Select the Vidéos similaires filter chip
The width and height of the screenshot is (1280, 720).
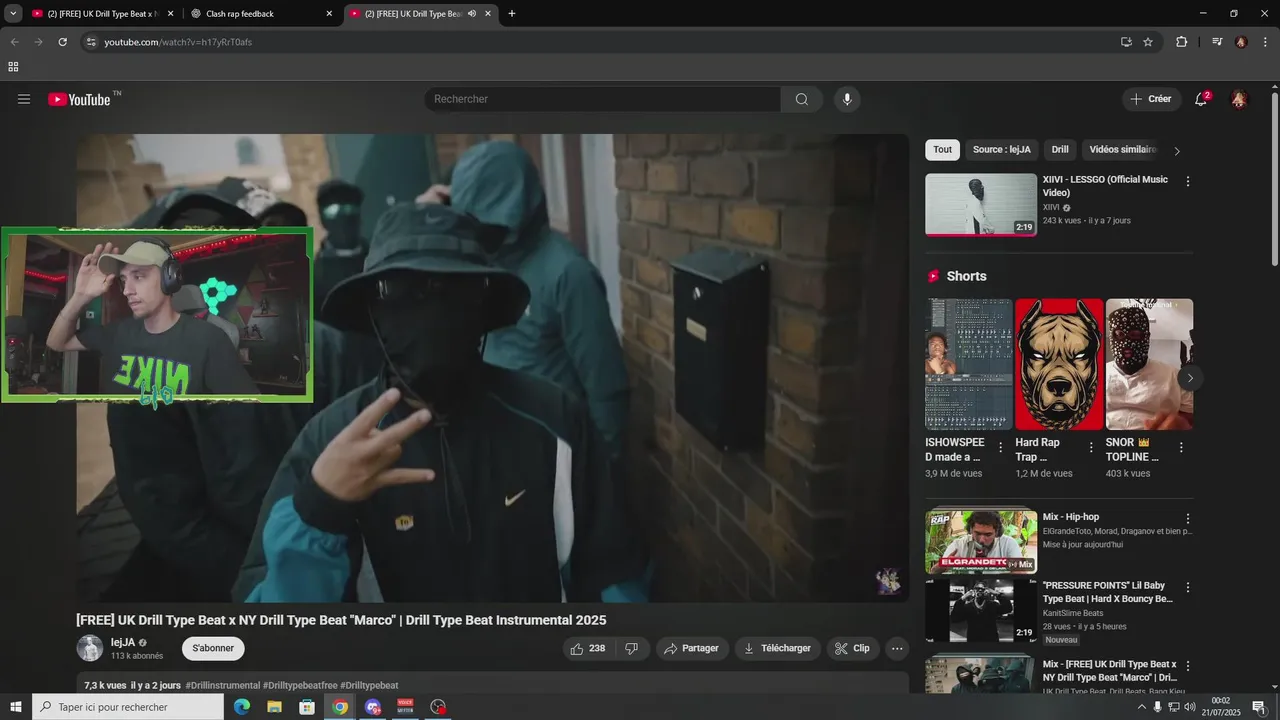pos(1123,150)
